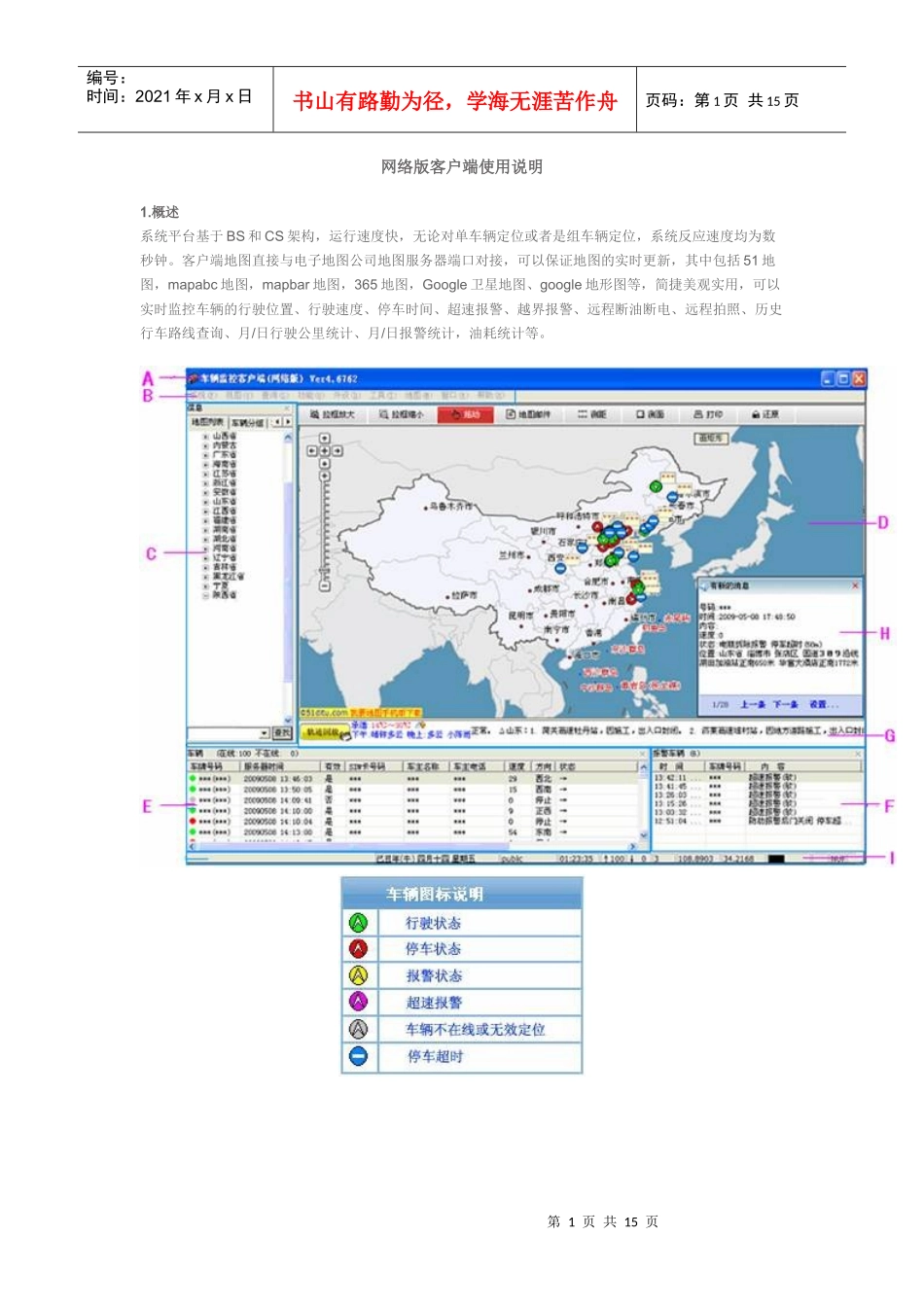924x1307 pixels.
Task: Expand the 河南省 tree node
Action: 205,548
